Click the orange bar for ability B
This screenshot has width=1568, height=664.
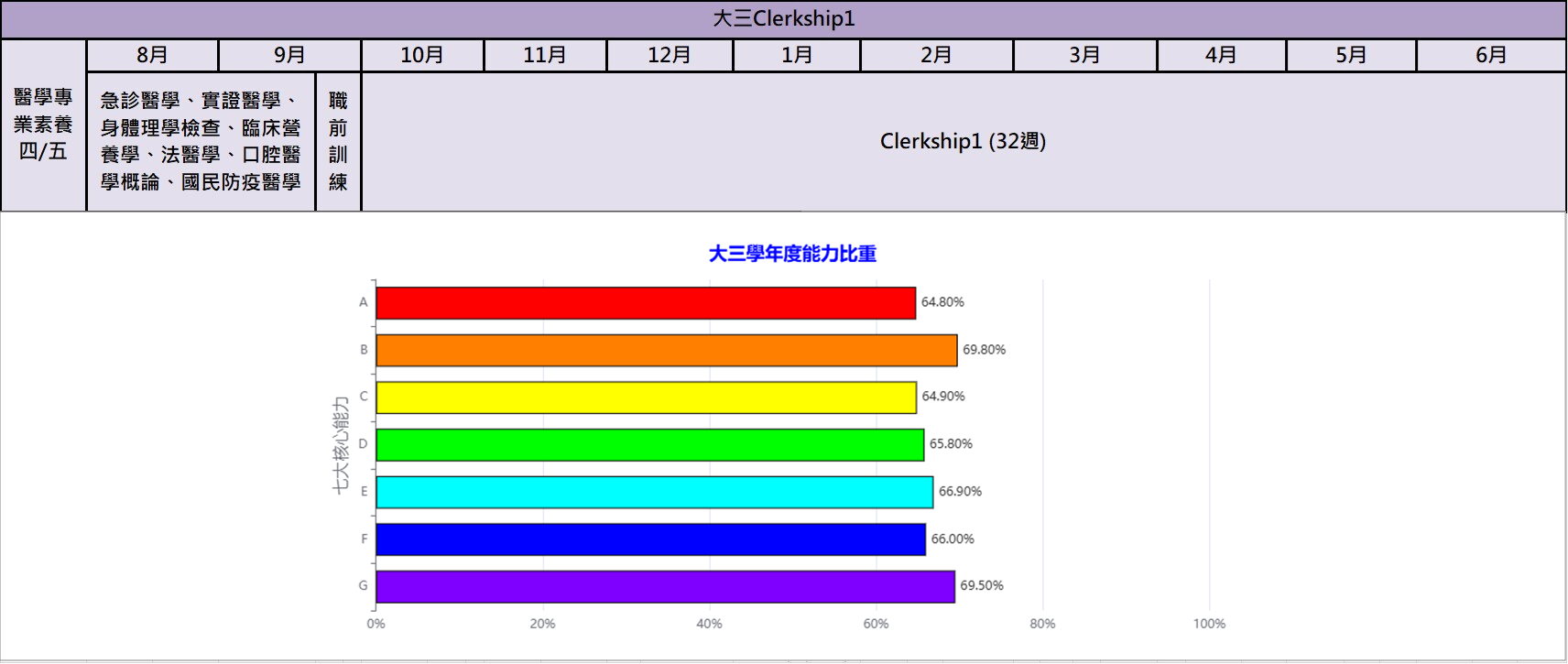point(667,350)
